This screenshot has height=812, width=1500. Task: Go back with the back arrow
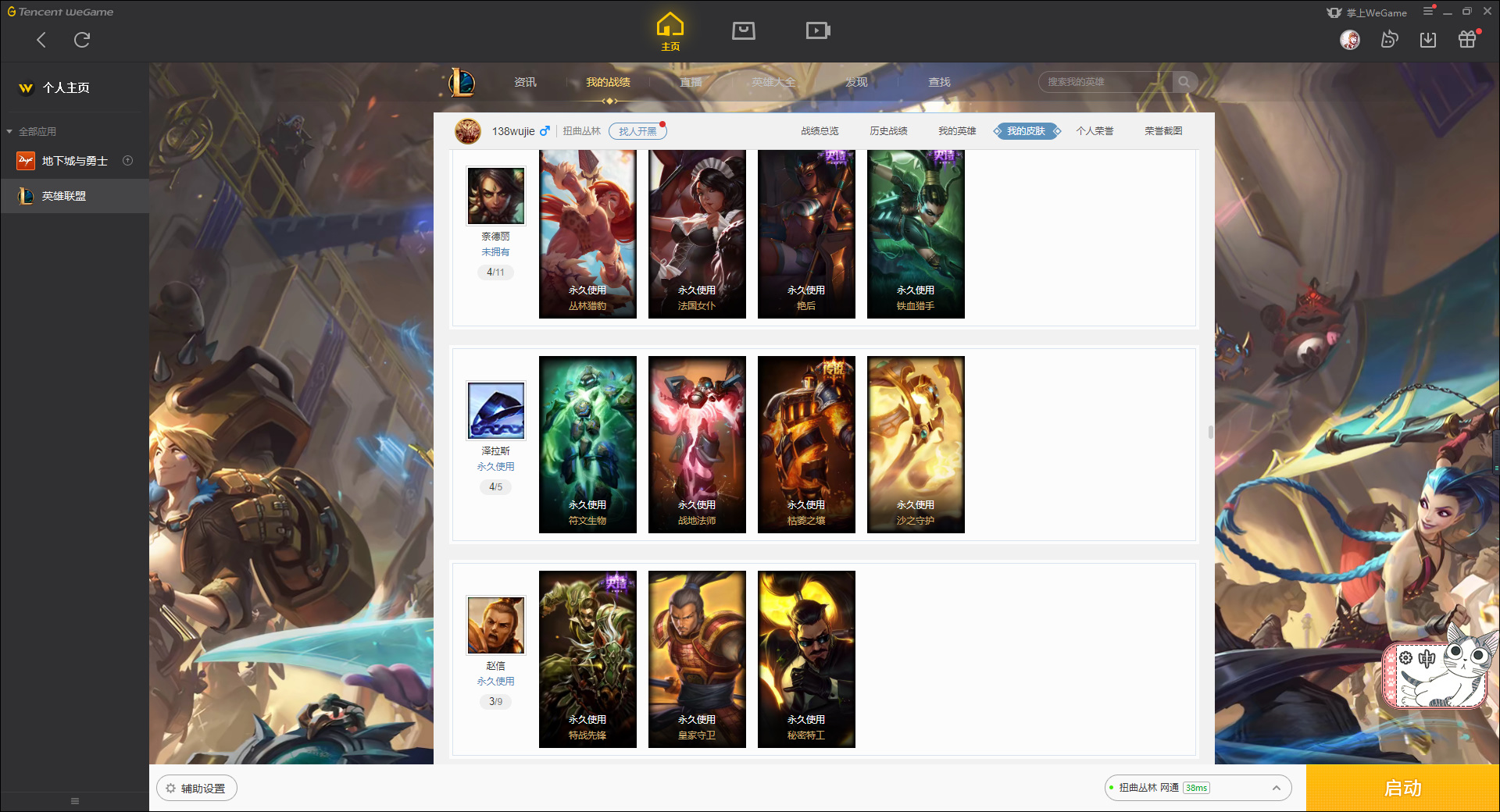click(41, 40)
